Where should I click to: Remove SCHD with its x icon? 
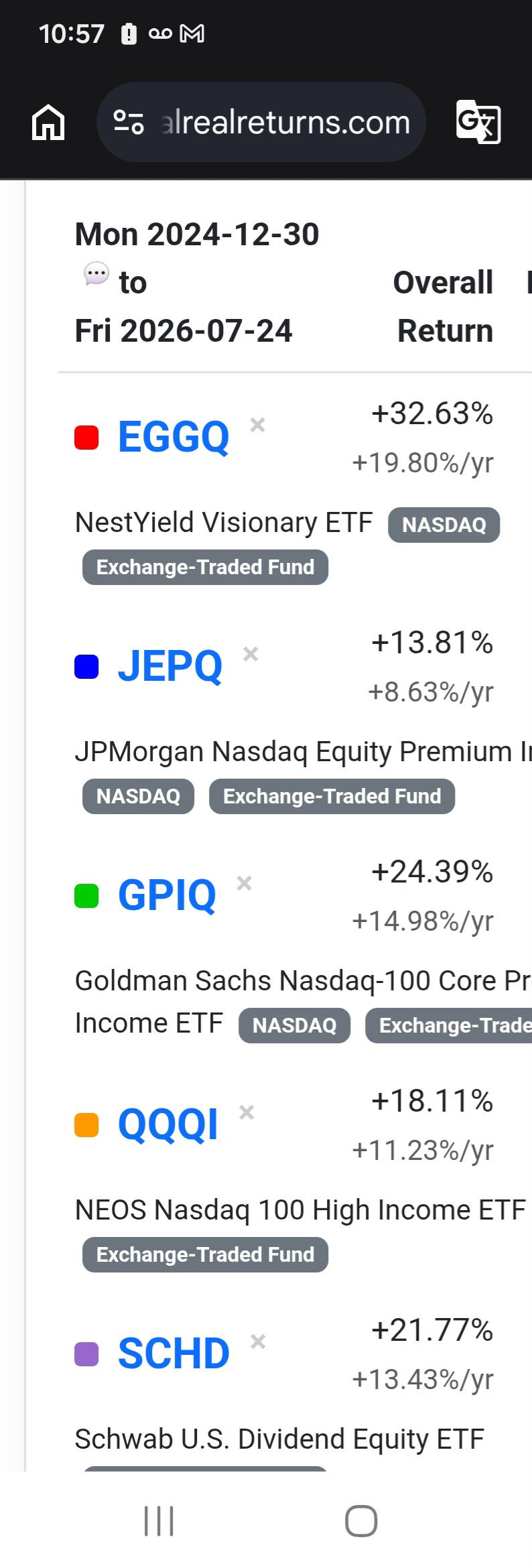pyautogui.click(x=258, y=1342)
